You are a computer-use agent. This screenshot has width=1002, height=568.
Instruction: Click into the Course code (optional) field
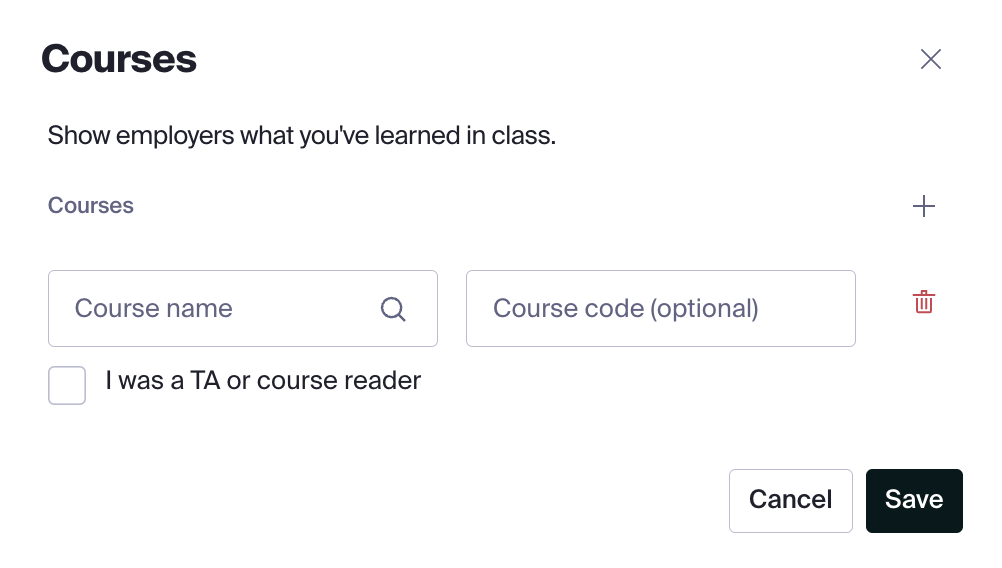(660, 309)
